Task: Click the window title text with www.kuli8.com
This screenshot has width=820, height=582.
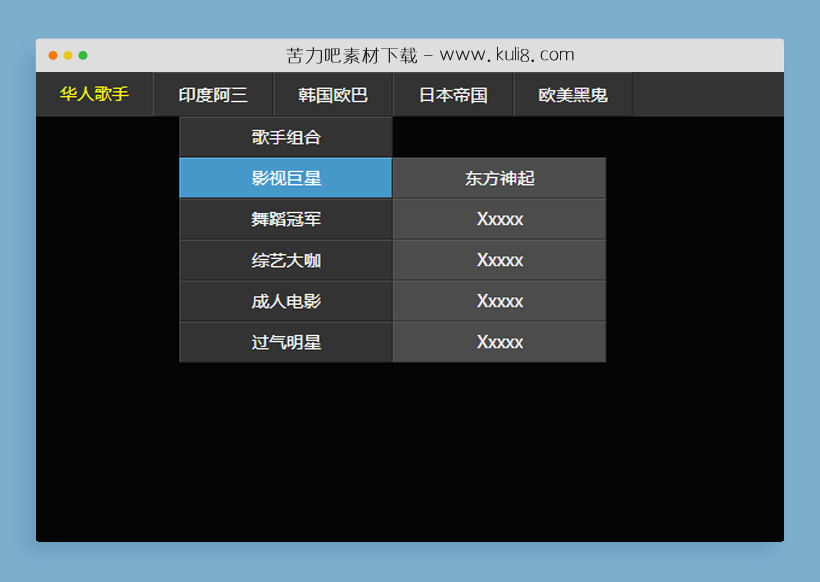Action: (430, 55)
